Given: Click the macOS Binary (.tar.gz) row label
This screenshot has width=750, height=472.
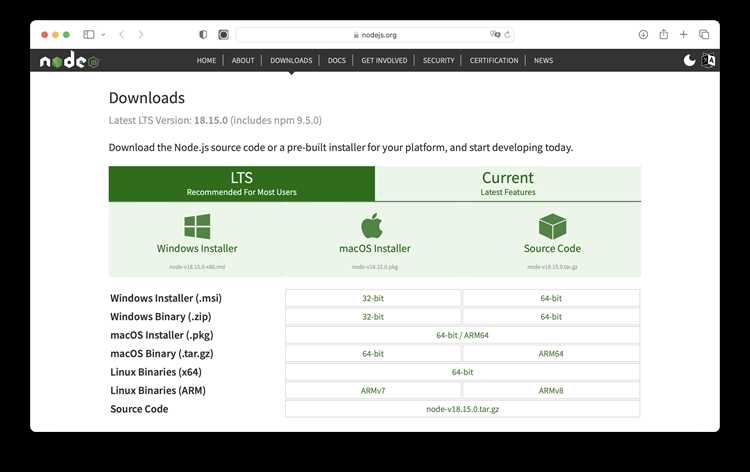Looking at the screenshot, I should click(x=162, y=354).
